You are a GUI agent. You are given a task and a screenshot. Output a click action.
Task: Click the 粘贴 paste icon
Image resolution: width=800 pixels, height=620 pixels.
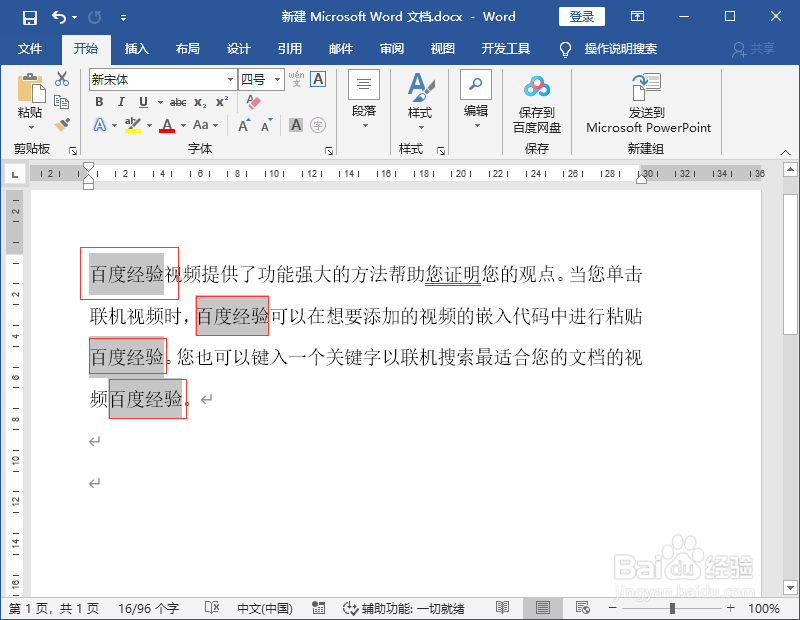tap(31, 88)
